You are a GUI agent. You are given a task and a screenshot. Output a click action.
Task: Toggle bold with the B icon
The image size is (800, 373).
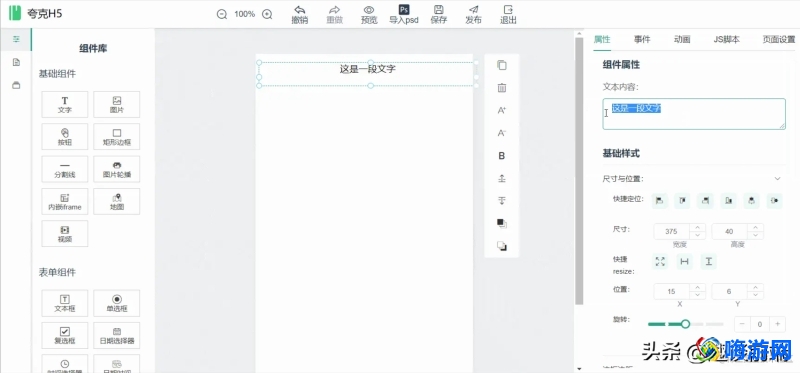point(502,156)
